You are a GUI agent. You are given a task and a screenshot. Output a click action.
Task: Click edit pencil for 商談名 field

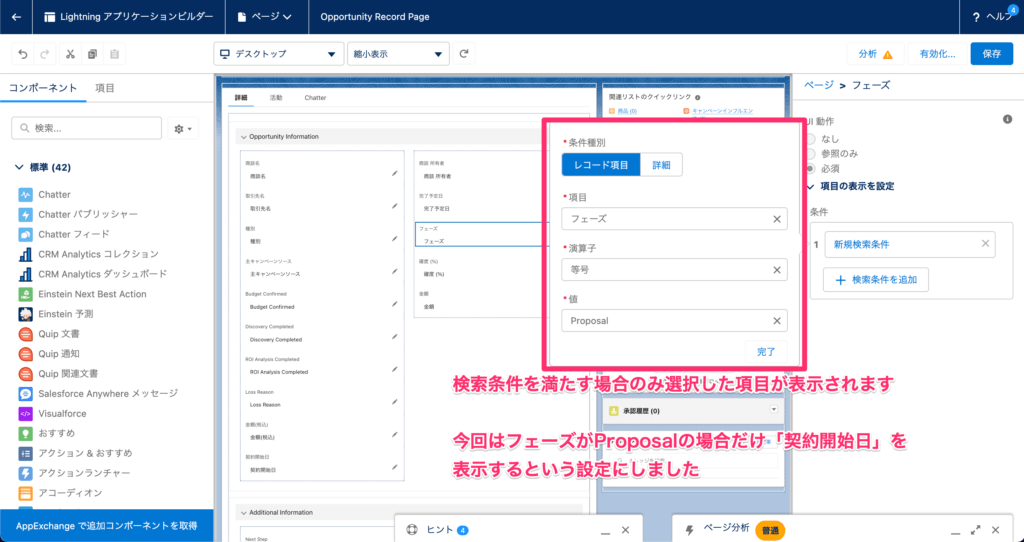394,174
